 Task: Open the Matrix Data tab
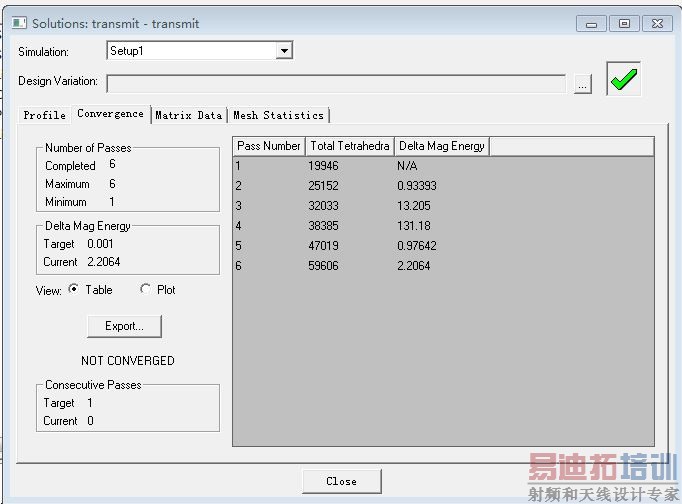188,115
